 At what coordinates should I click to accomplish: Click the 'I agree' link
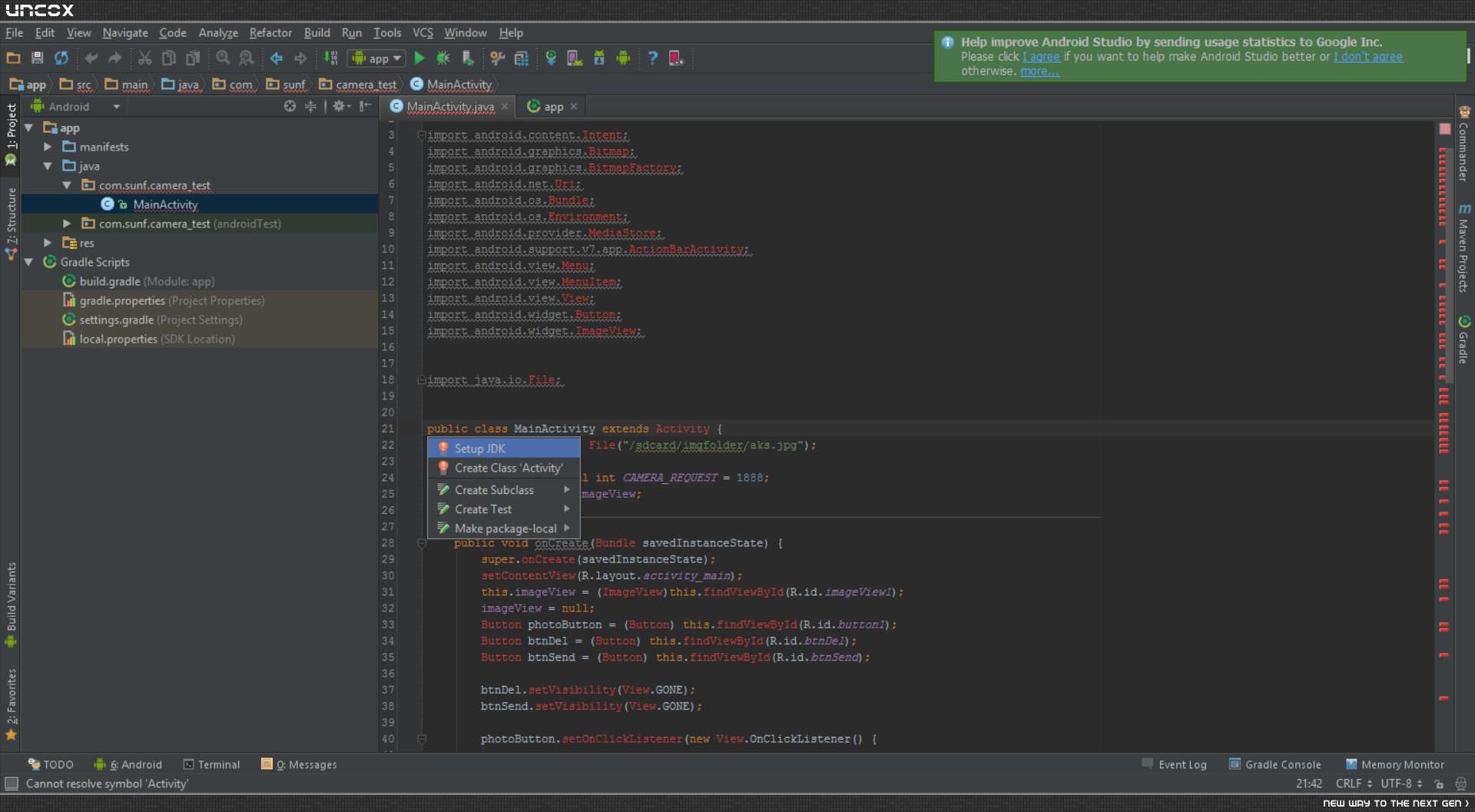click(x=1041, y=57)
